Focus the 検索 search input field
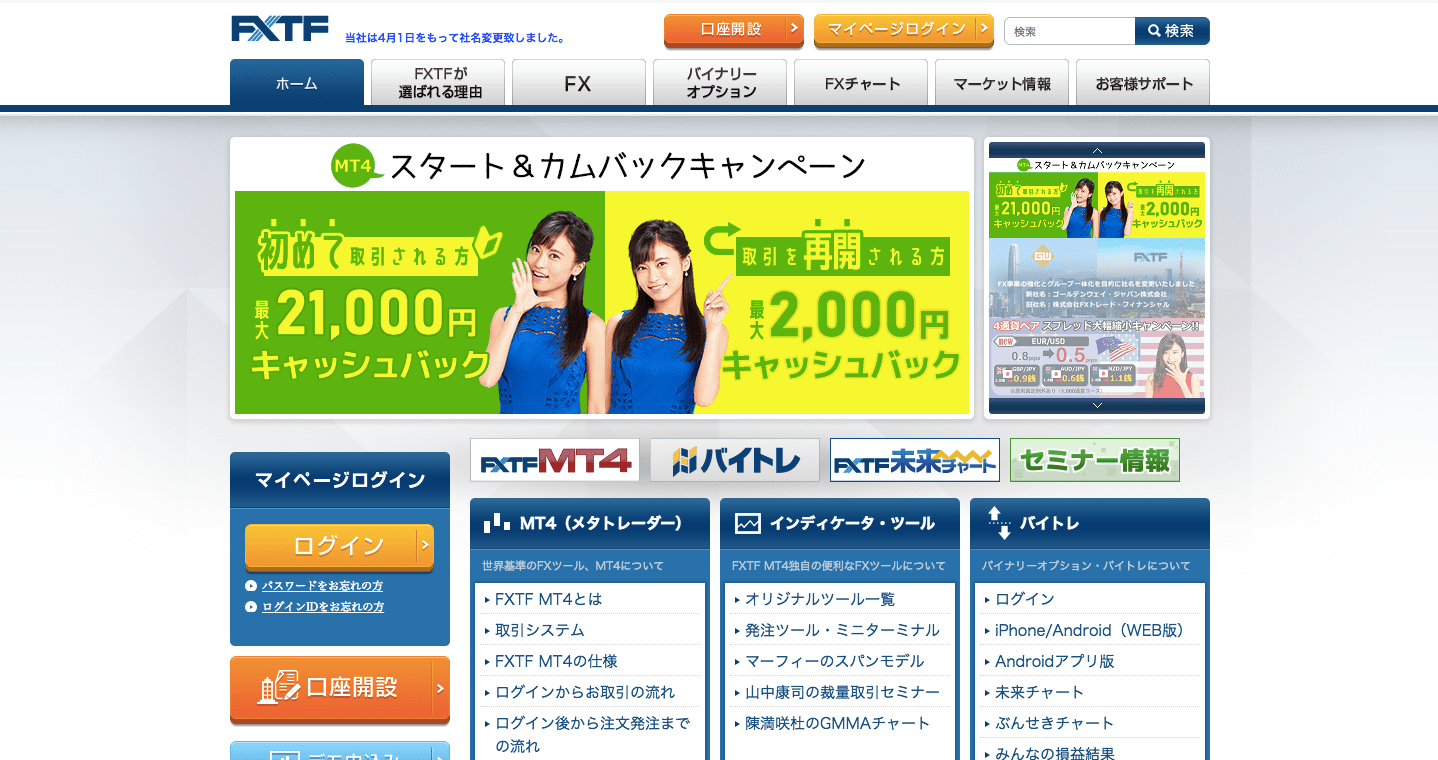The image size is (1438, 760). tap(1069, 31)
